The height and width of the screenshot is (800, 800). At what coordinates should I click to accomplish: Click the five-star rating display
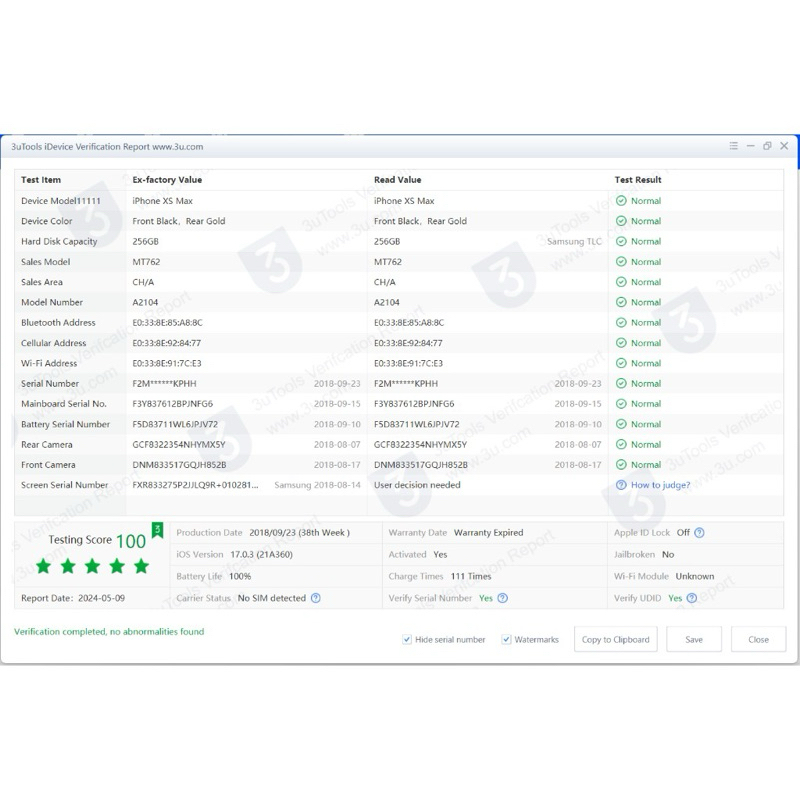coord(92,566)
